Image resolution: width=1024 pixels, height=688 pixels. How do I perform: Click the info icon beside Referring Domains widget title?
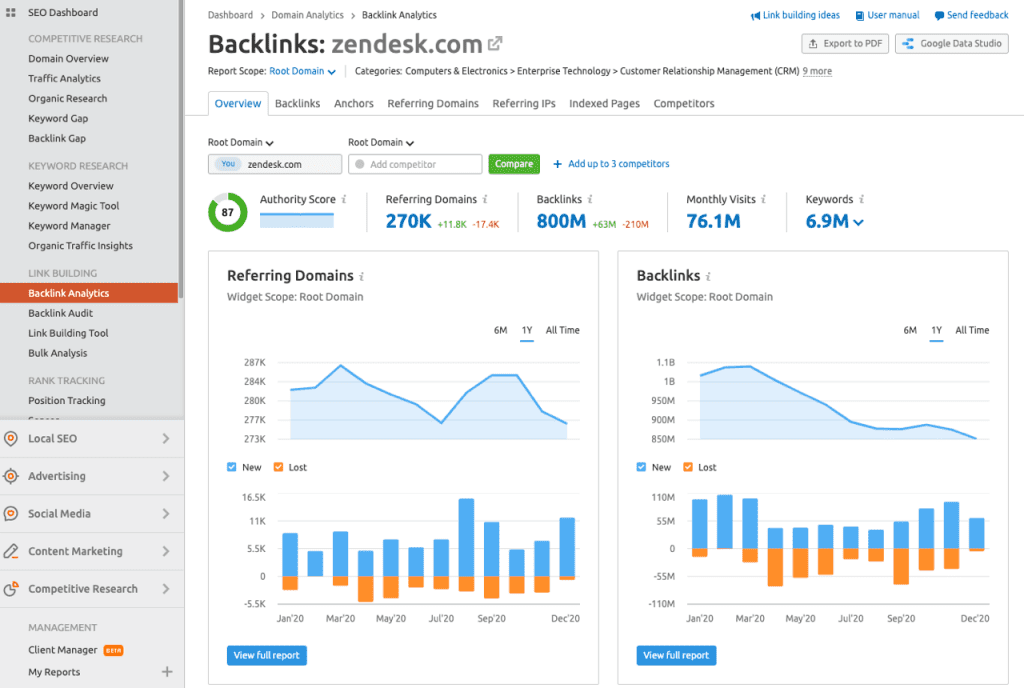pos(362,277)
